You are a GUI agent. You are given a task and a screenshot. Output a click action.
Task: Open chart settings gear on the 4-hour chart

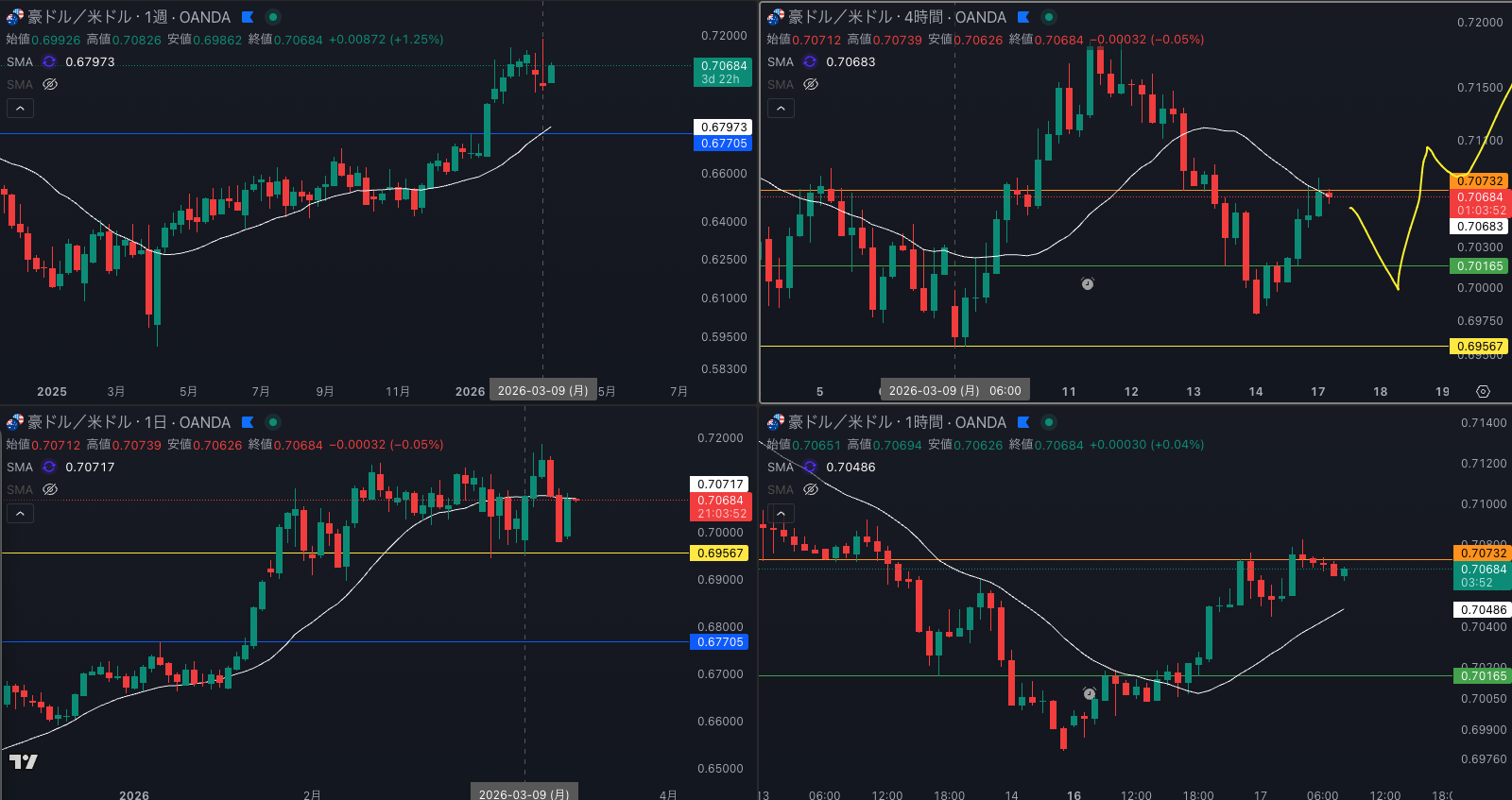(1483, 391)
